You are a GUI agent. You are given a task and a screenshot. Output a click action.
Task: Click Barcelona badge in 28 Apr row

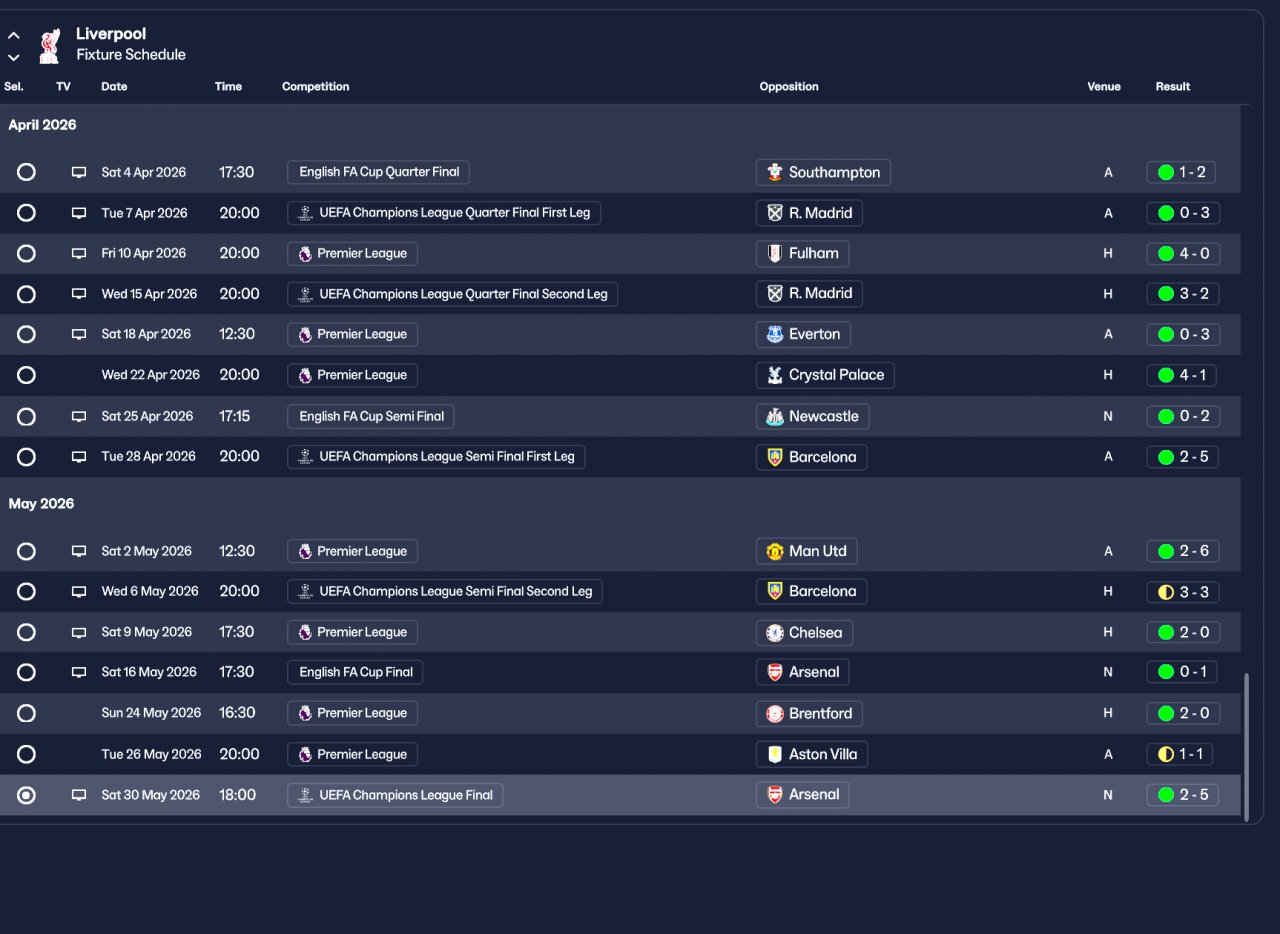[775, 457]
